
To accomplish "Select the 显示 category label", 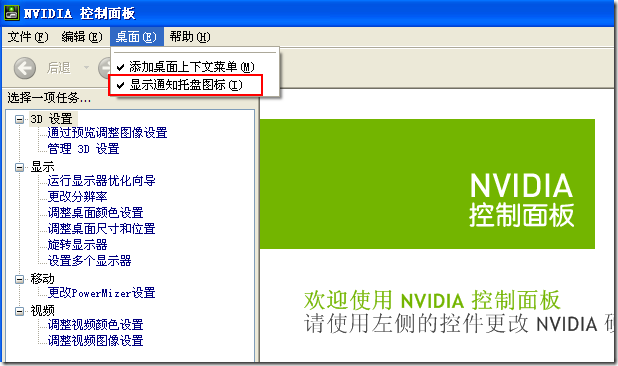I will [x=42, y=167].
